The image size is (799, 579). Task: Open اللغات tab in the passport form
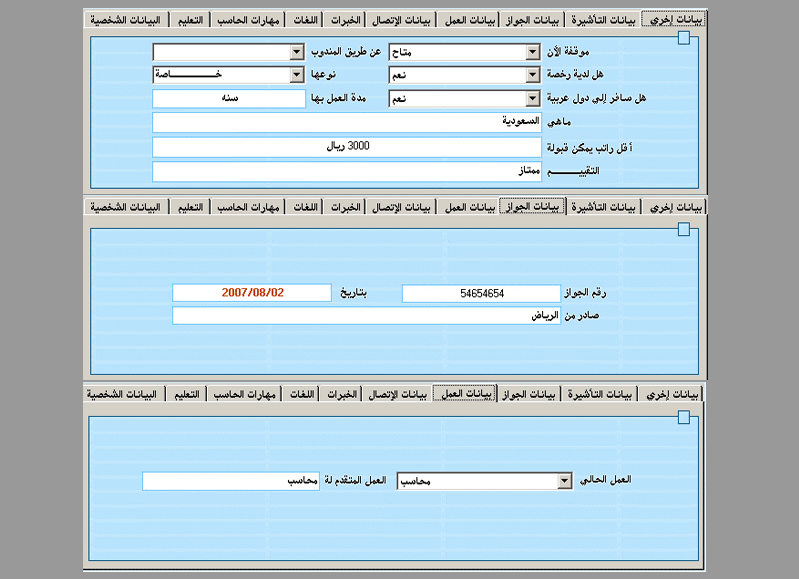coord(305,207)
